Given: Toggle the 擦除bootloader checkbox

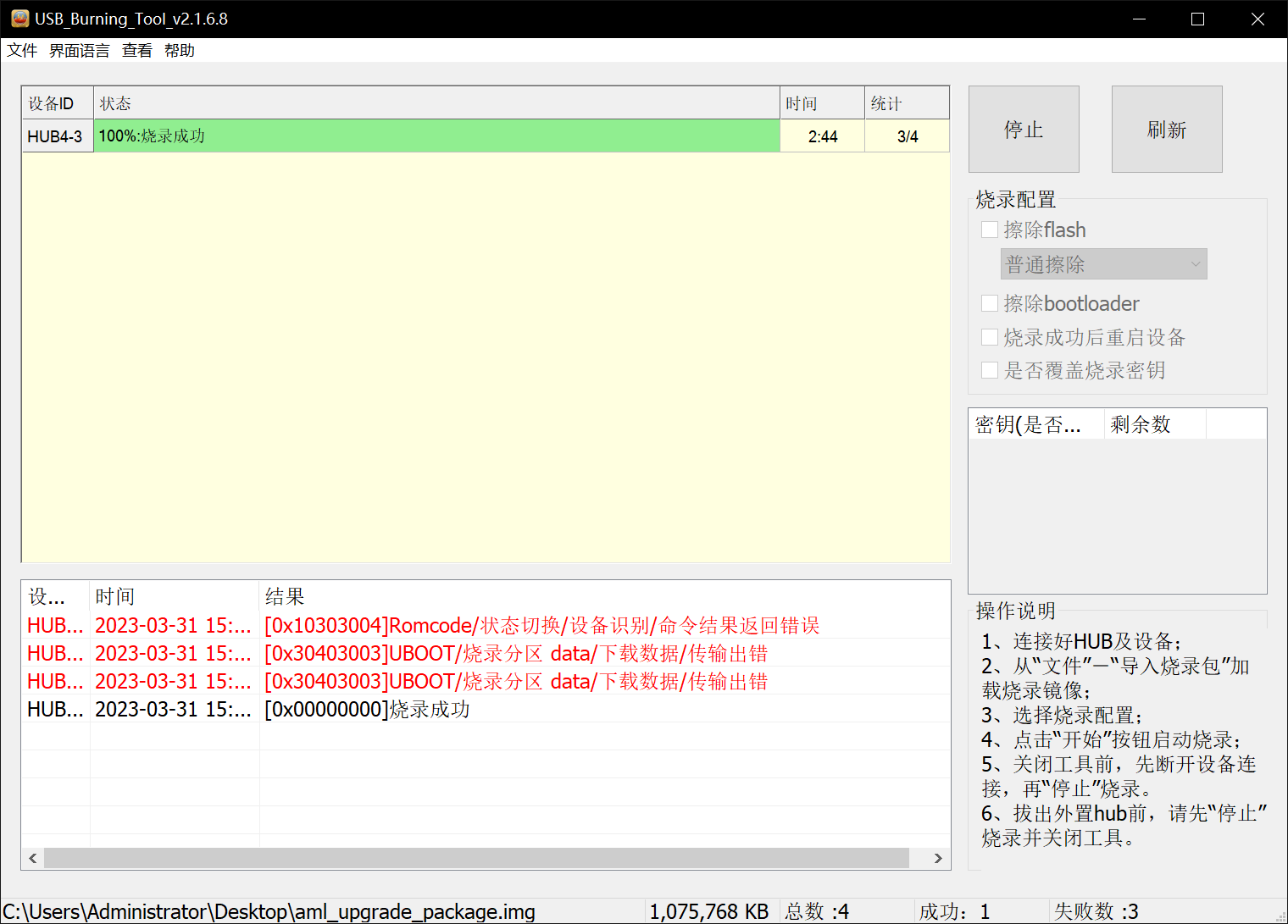Looking at the screenshot, I should coord(989,303).
